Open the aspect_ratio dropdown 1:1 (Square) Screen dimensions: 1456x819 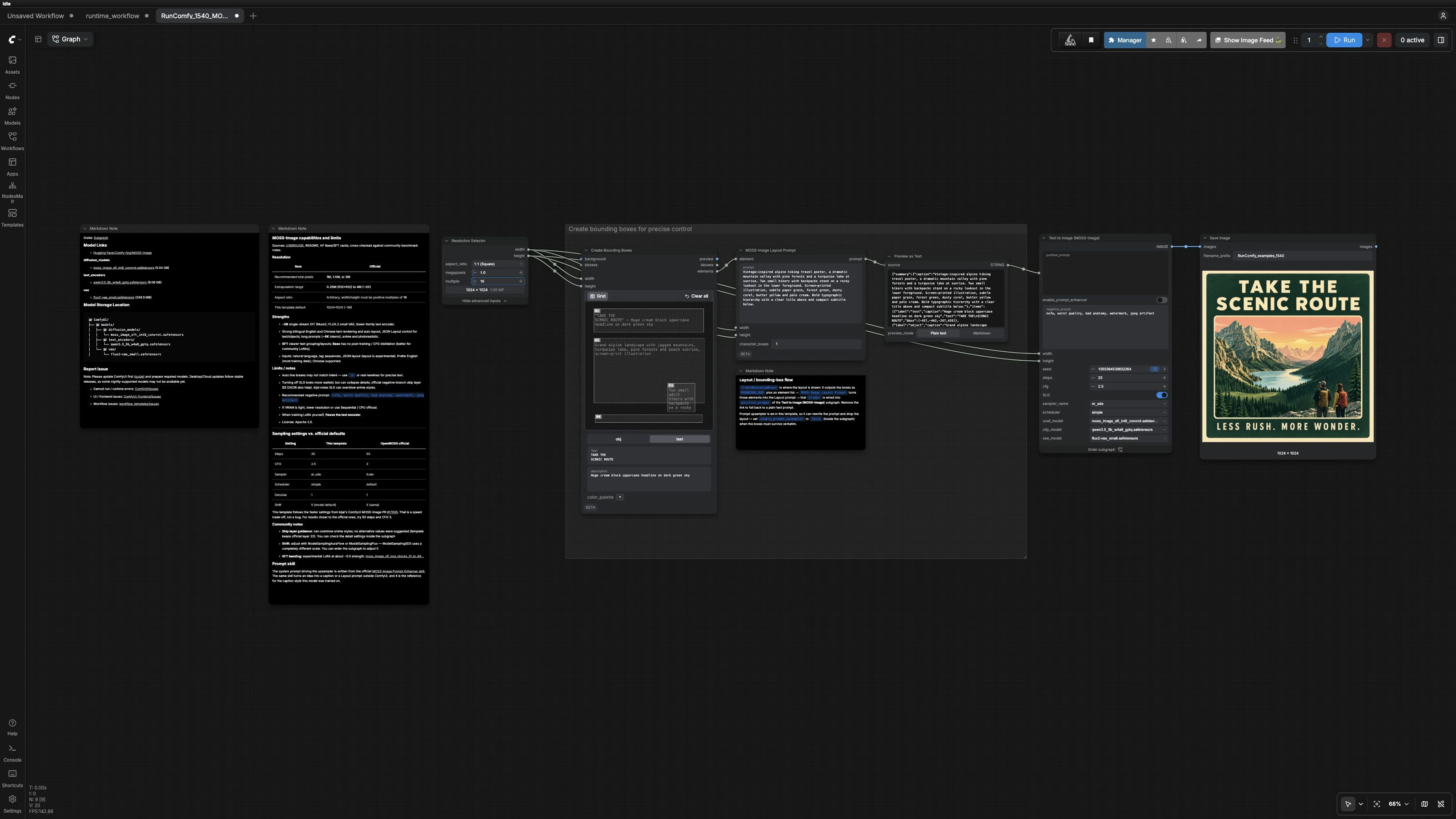coord(498,264)
